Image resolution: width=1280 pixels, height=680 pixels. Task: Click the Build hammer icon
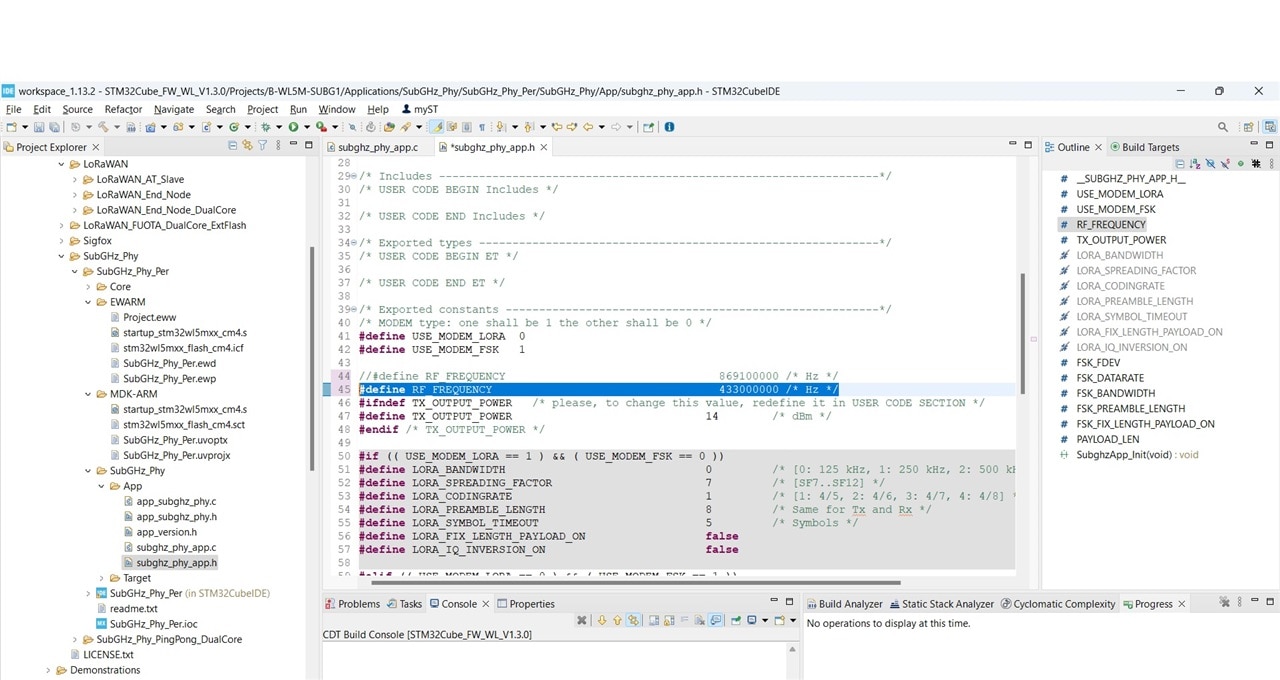pyautogui.click(x=102, y=127)
